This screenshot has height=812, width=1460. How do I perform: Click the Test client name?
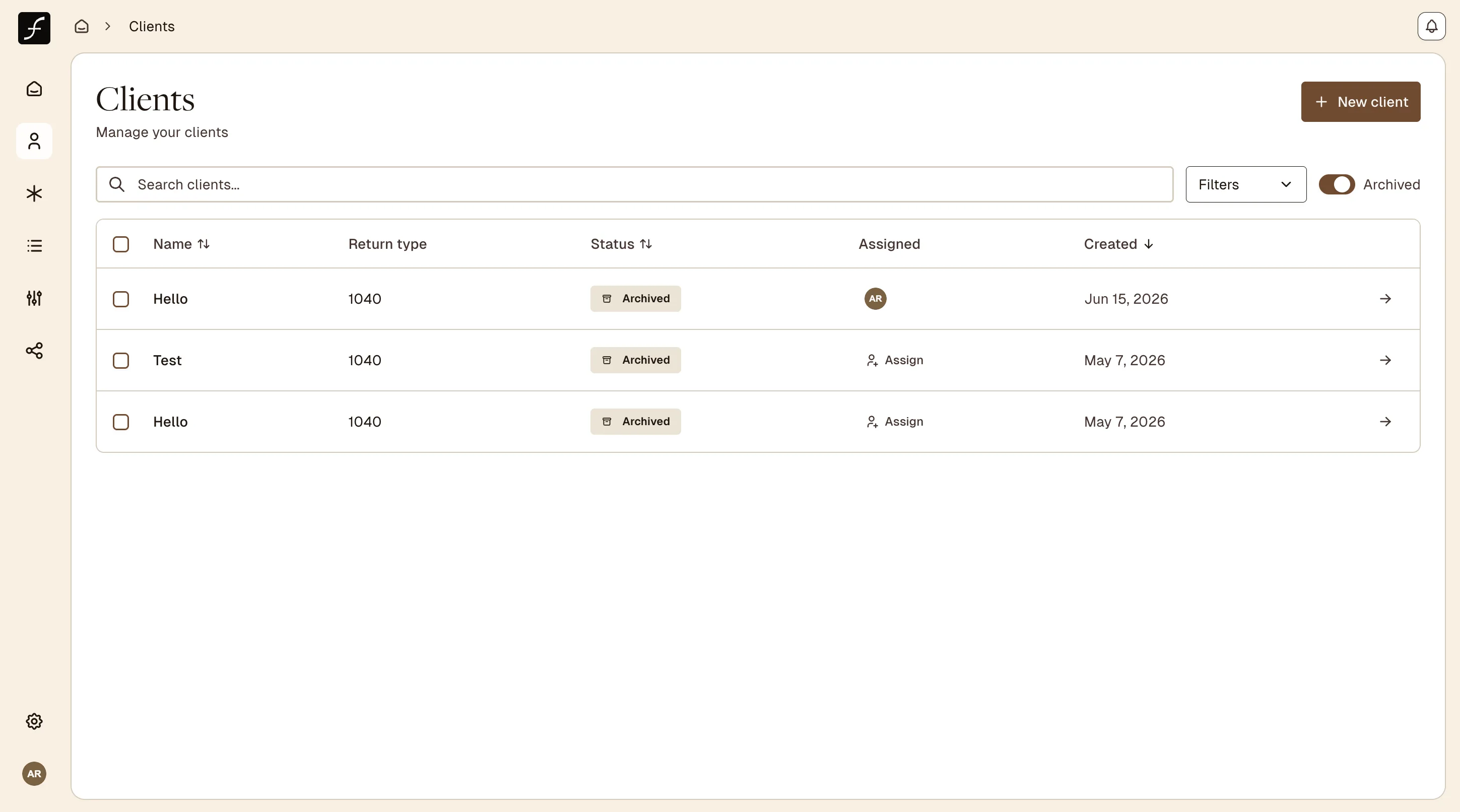tap(167, 360)
